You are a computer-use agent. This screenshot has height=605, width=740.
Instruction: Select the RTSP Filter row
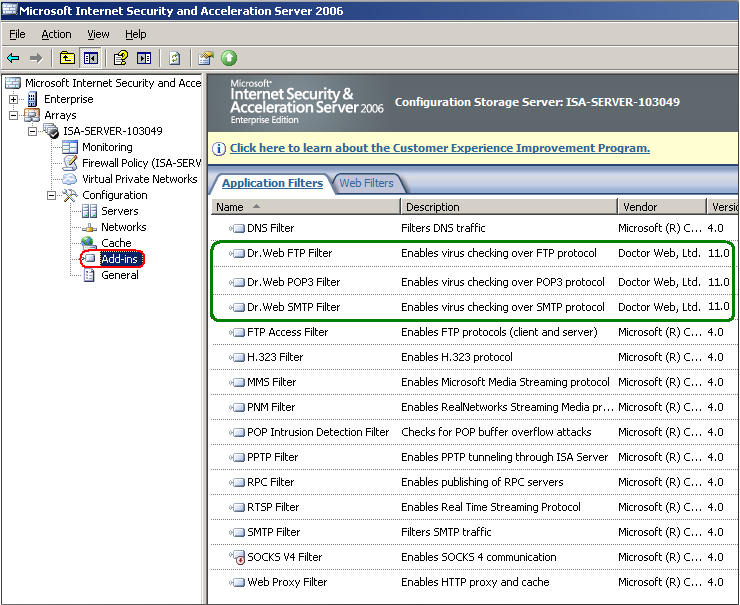tap(474, 507)
